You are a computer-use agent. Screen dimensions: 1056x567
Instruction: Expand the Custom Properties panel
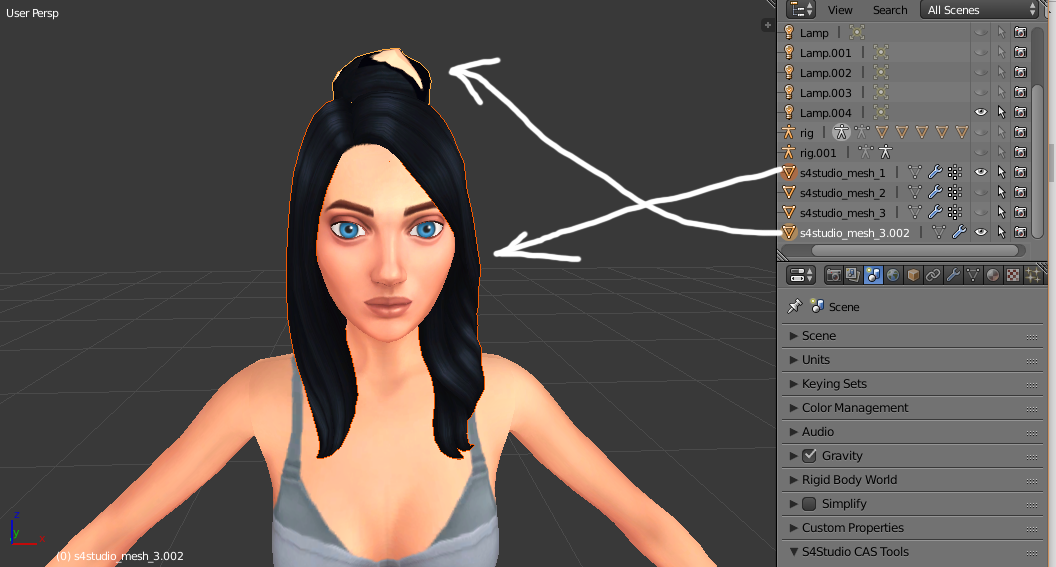[x=793, y=528]
